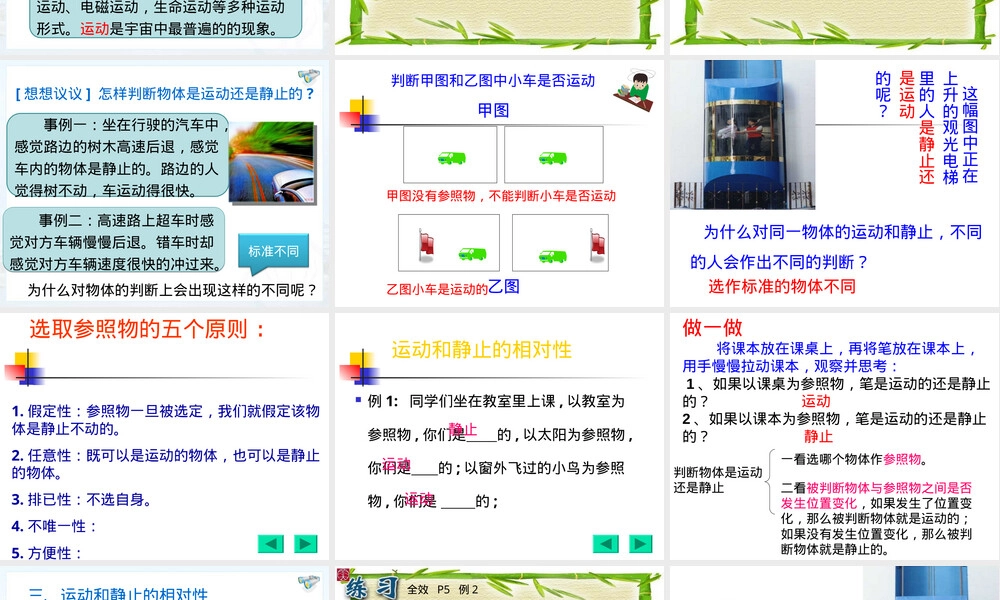Screen dimensions: 1000x600
Task: Select principle 1. 假定性
Action: 166,420
